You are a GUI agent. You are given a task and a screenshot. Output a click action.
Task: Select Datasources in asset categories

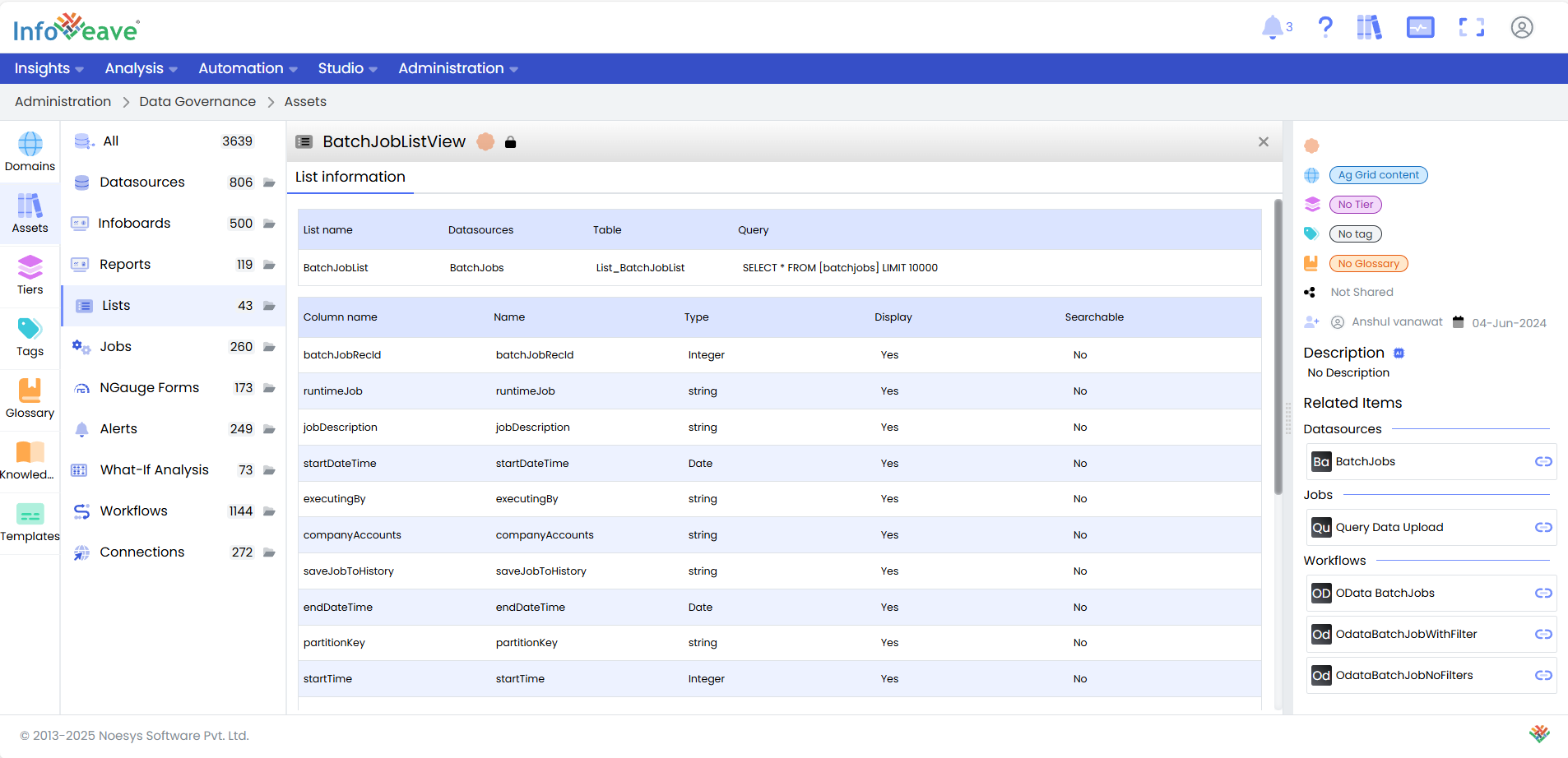point(174,183)
